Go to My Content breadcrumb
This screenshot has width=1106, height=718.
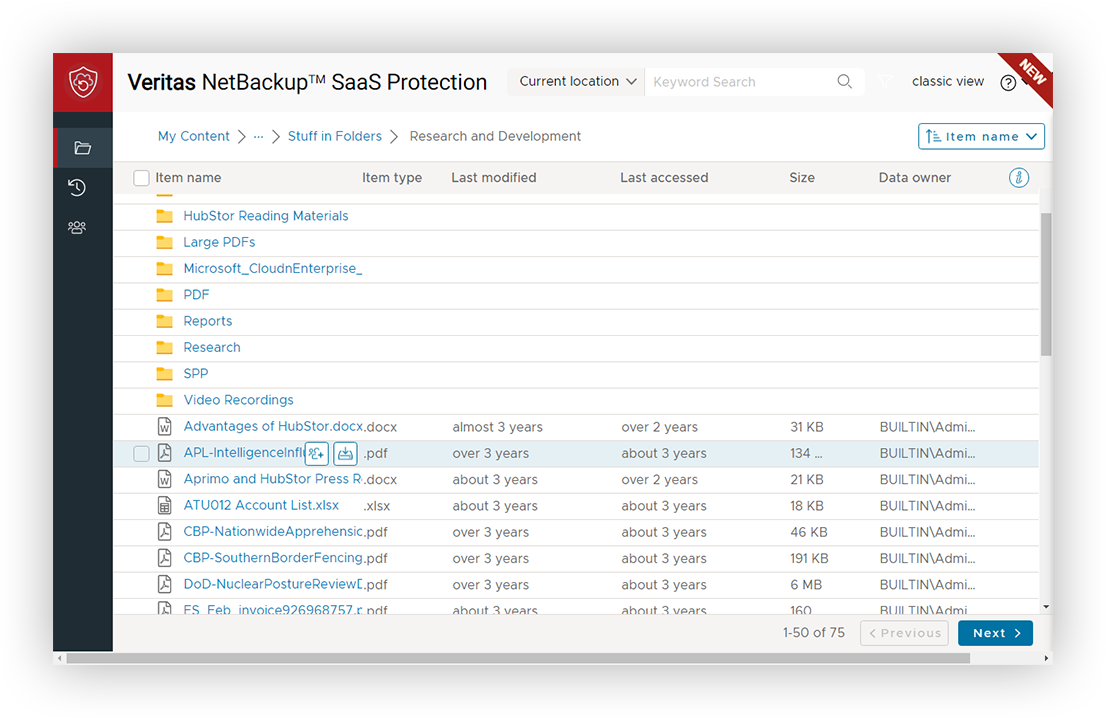(x=193, y=136)
